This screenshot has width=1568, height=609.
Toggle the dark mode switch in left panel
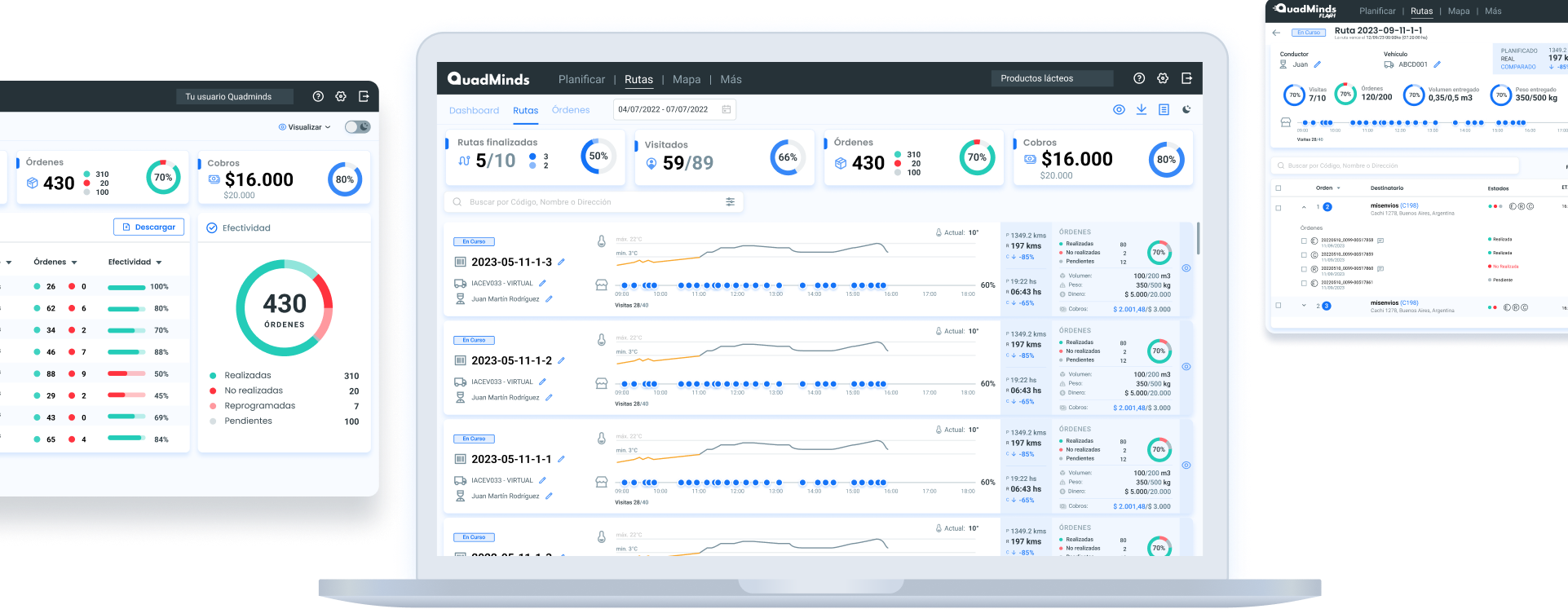(x=357, y=127)
